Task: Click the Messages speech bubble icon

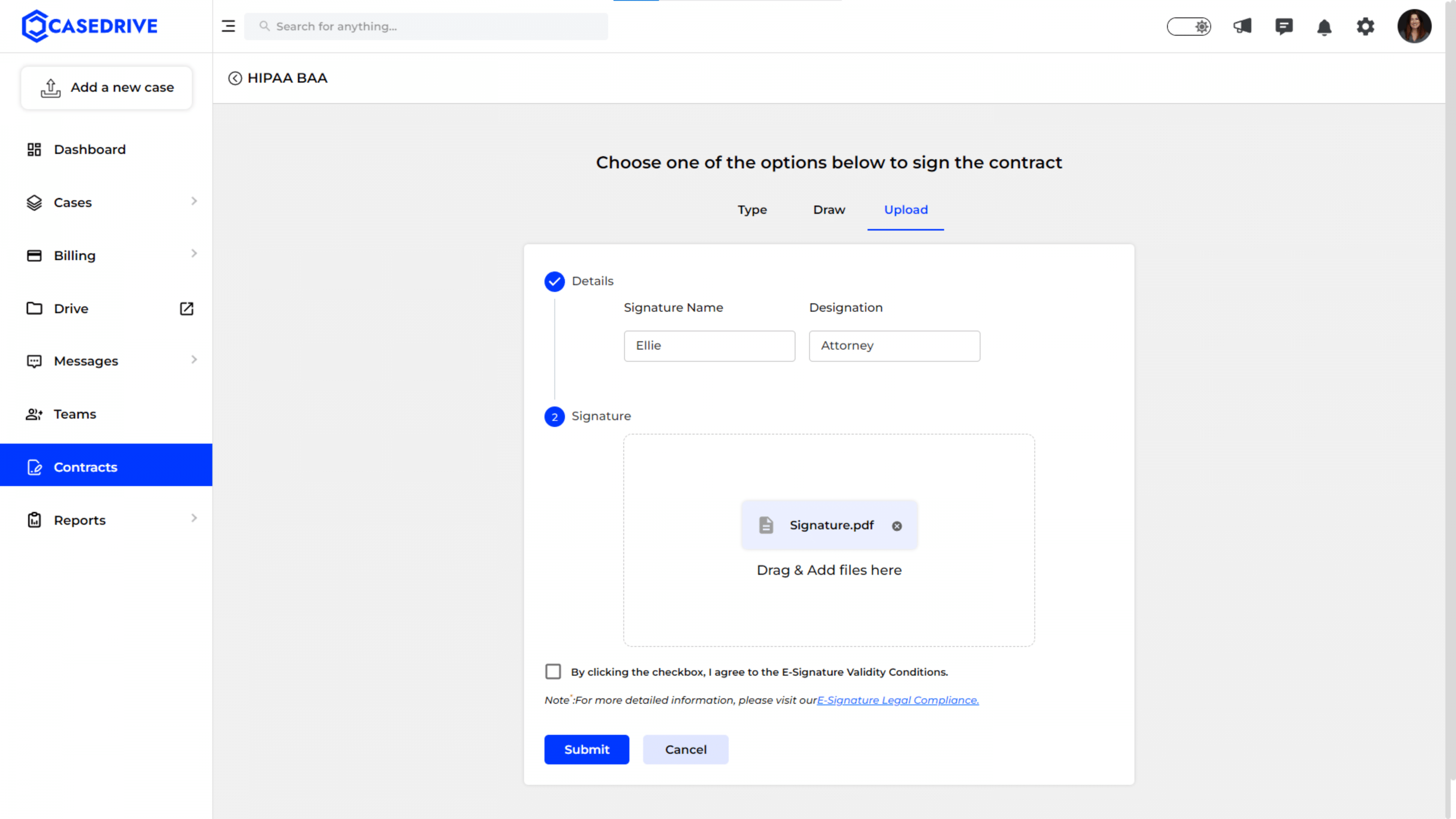Action: pyautogui.click(x=34, y=361)
